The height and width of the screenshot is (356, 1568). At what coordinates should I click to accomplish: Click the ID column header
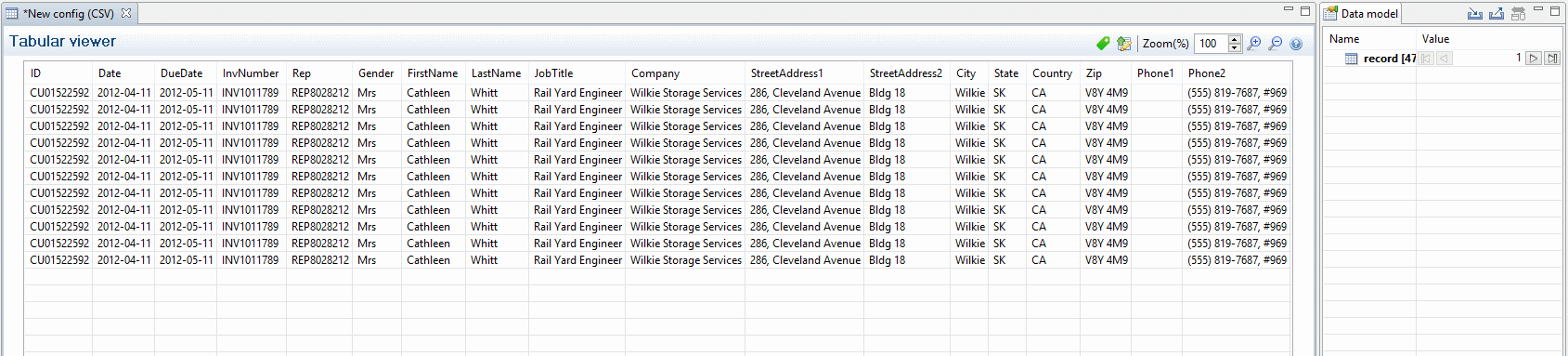(x=58, y=73)
